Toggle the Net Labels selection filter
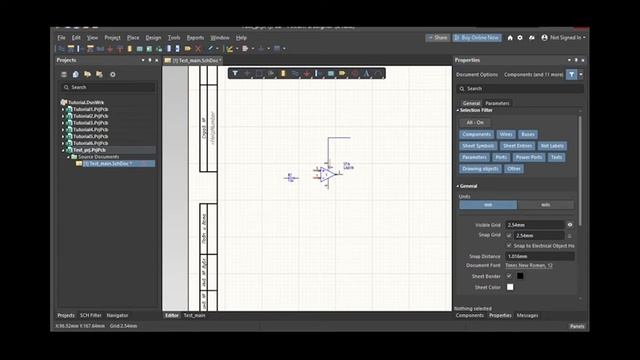The width and height of the screenshot is (640, 360). pos(551,146)
